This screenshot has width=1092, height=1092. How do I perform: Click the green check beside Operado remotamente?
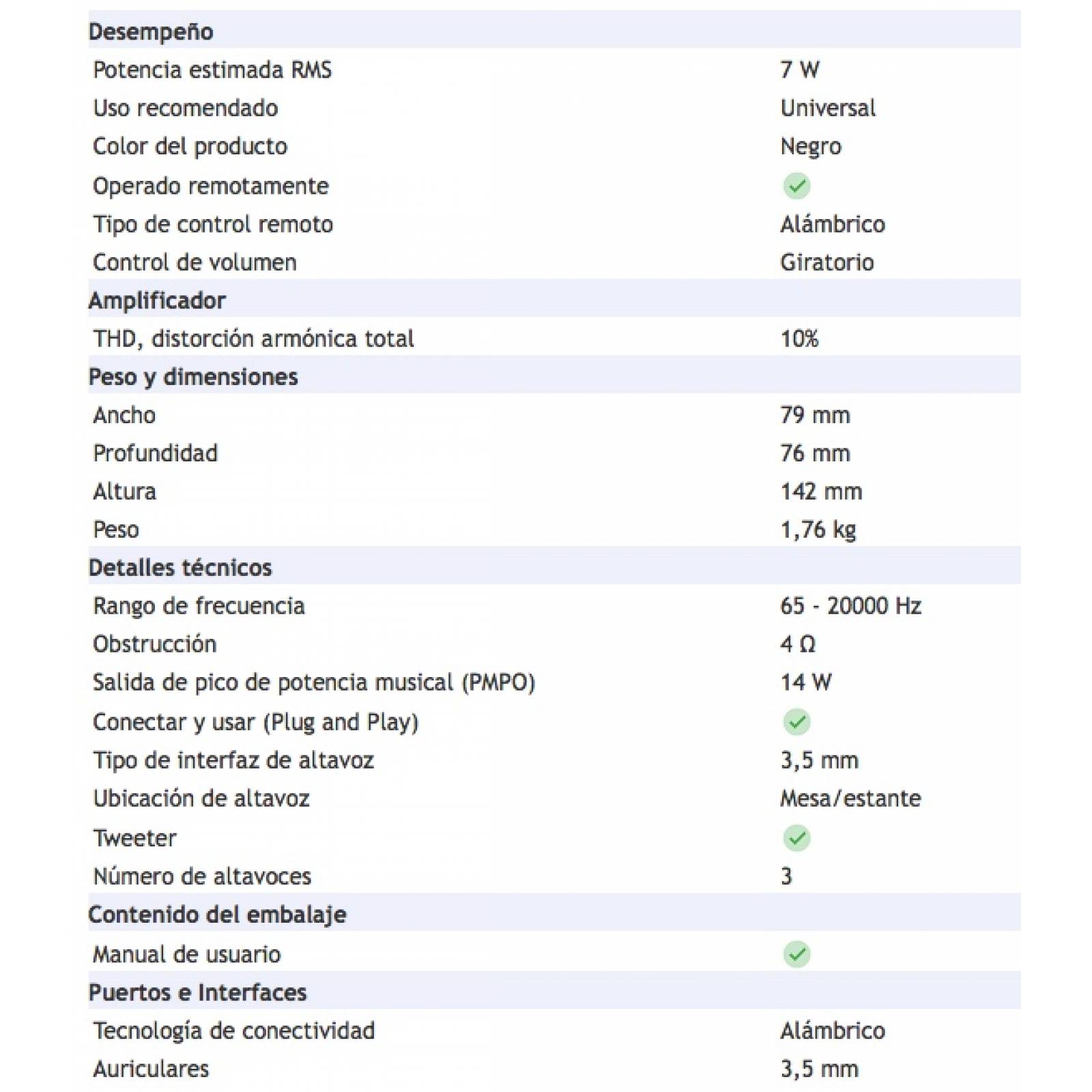coord(796,186)
